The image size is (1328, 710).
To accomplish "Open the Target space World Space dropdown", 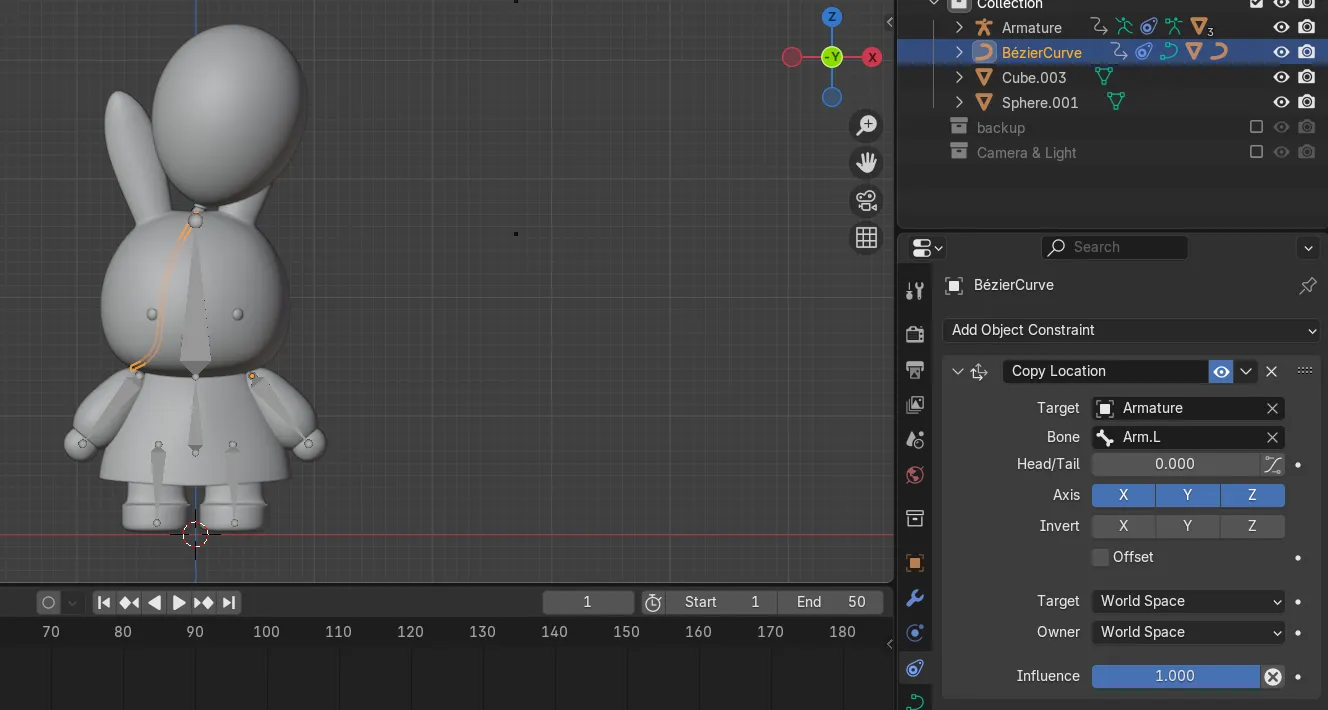I will pyautogui.click(x=1188, y=601).
